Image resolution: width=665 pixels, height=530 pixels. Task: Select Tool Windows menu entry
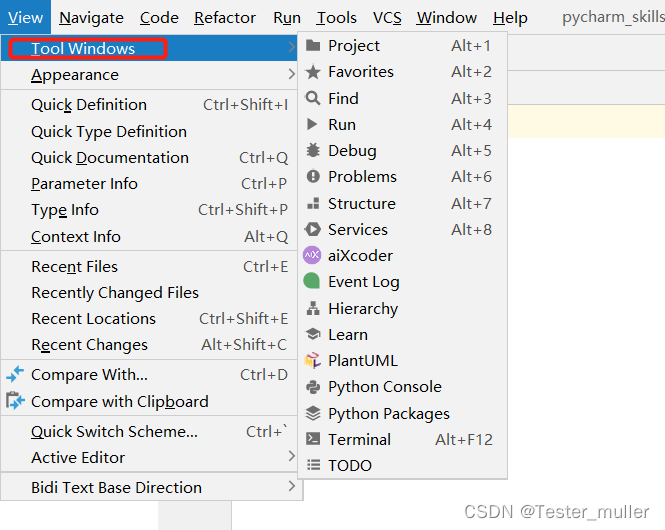click(149, 48)
